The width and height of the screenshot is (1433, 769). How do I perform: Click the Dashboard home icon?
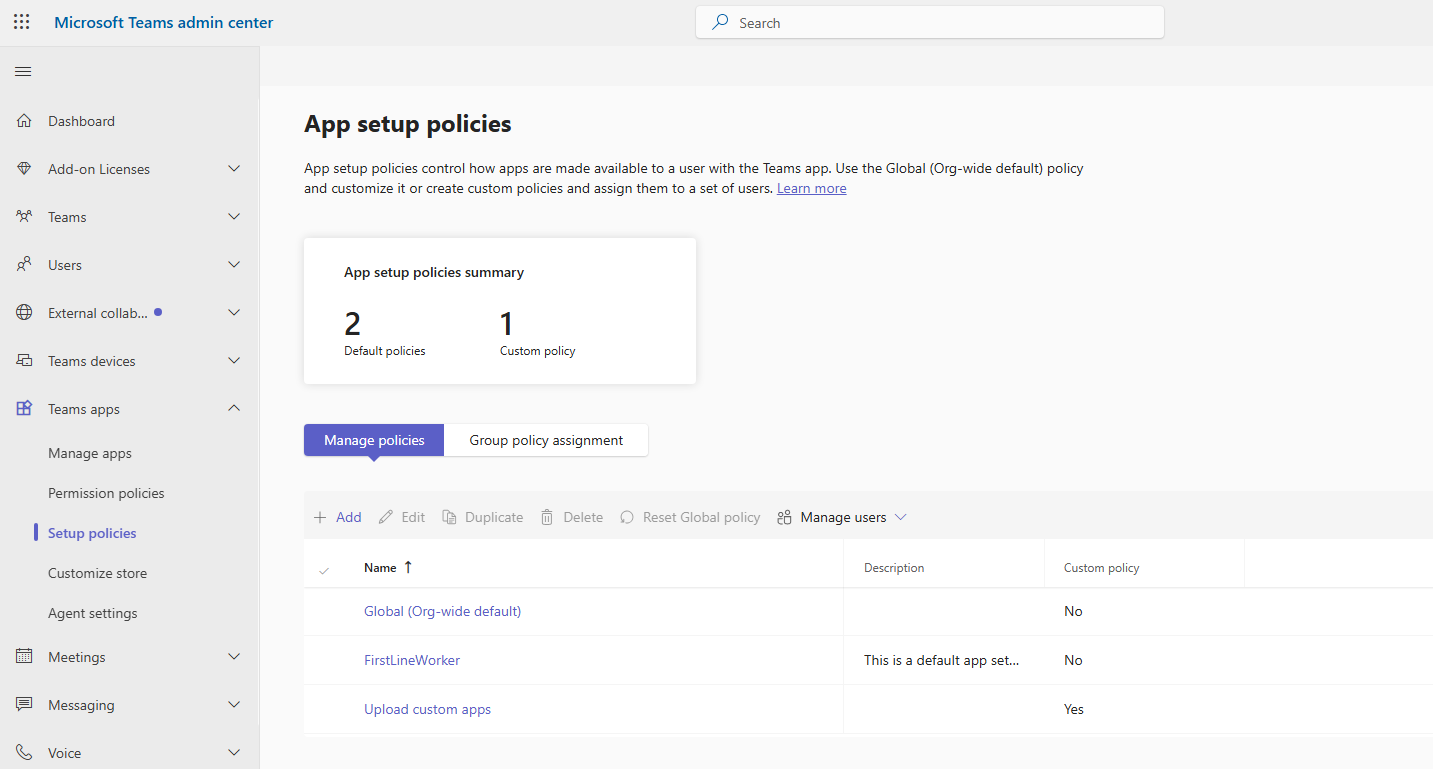[24, 121]
